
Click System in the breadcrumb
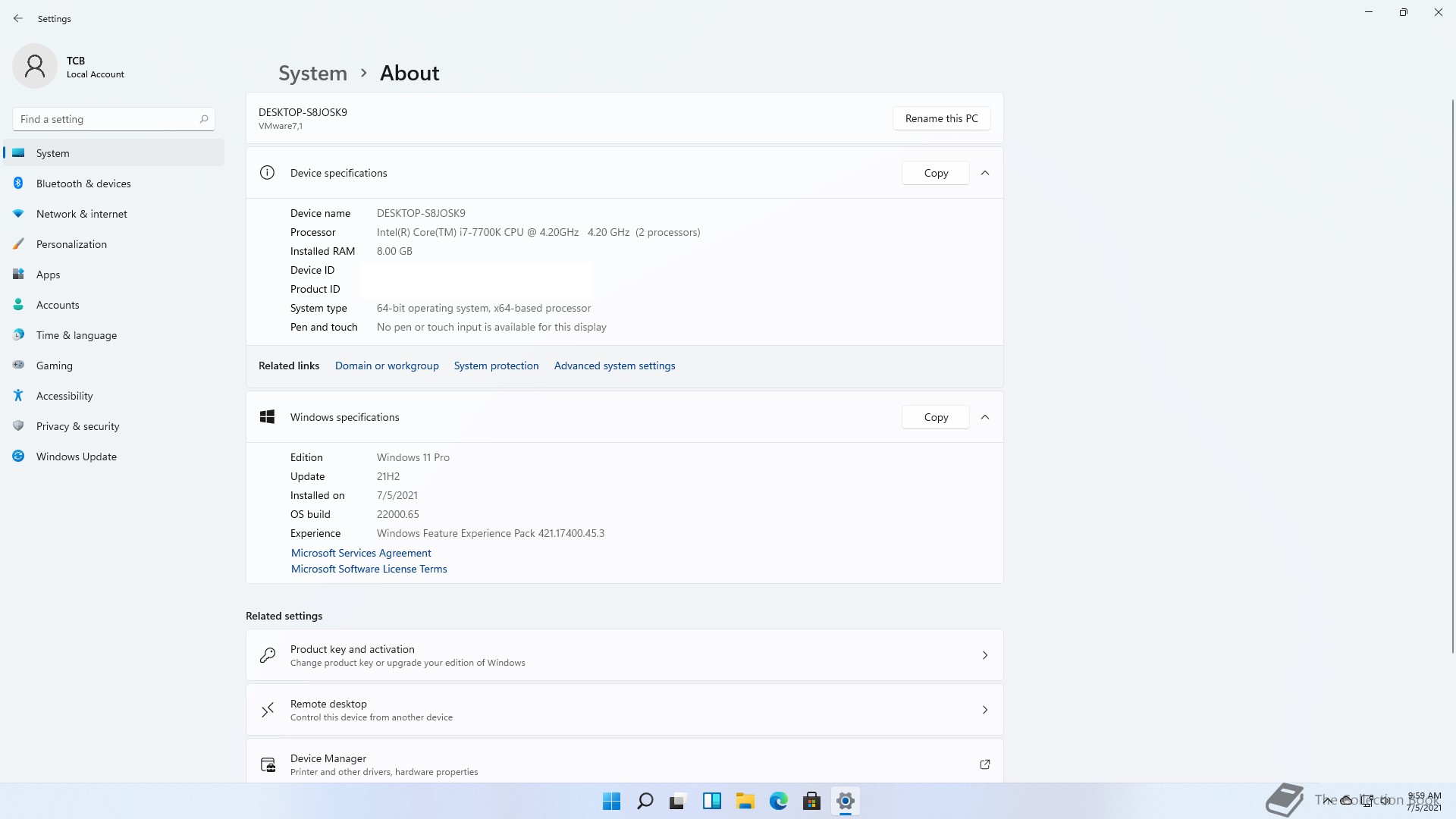pos(312,73)
